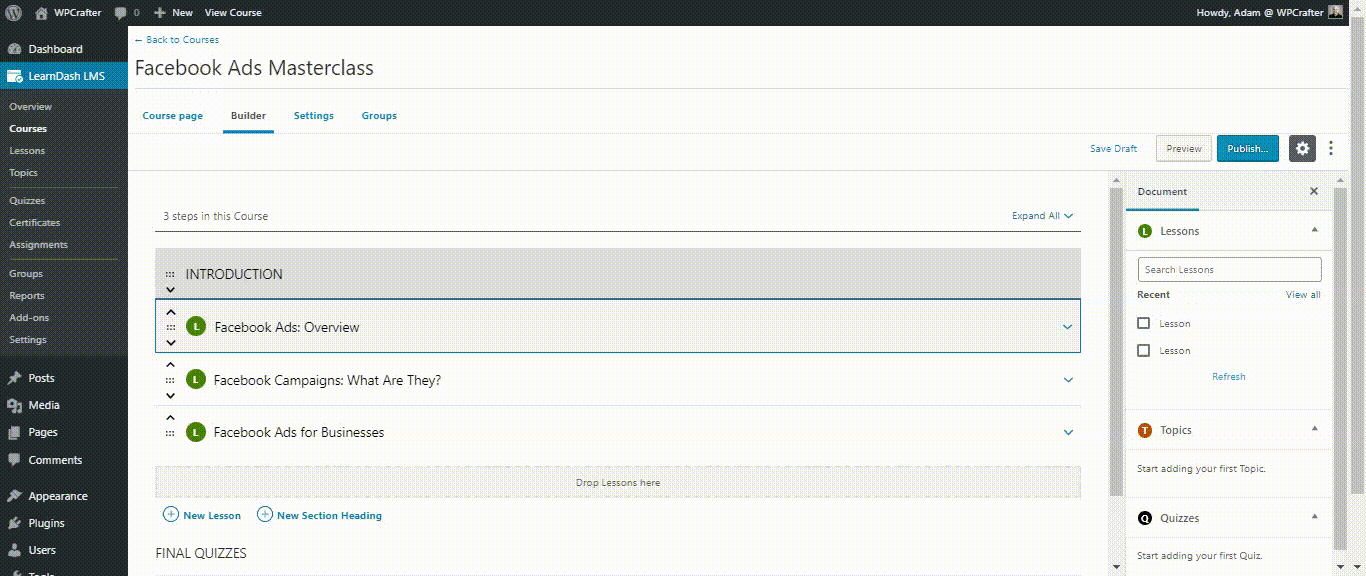
Task: Expand the Facebook Ads: Overview lesson
Action: (x=1067, y=327)
